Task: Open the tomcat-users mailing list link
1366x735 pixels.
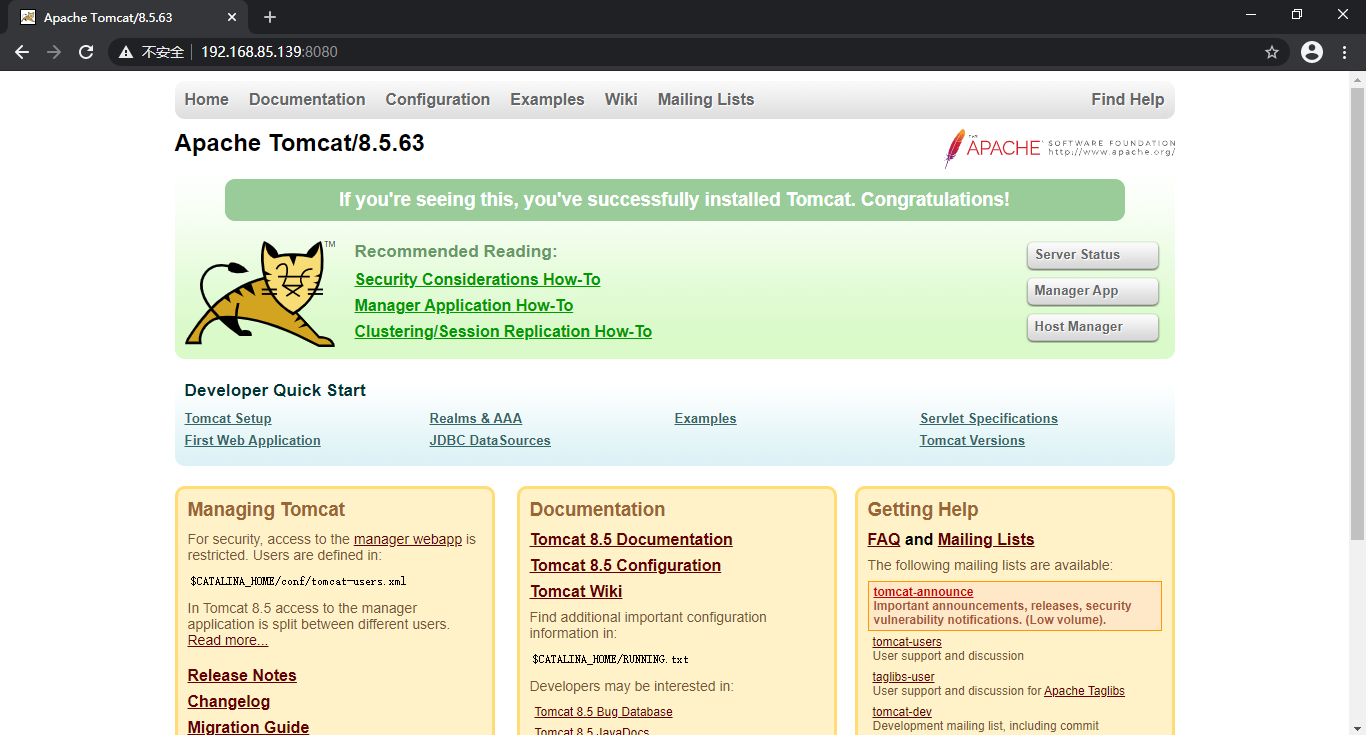Action: tap(907, 642)
